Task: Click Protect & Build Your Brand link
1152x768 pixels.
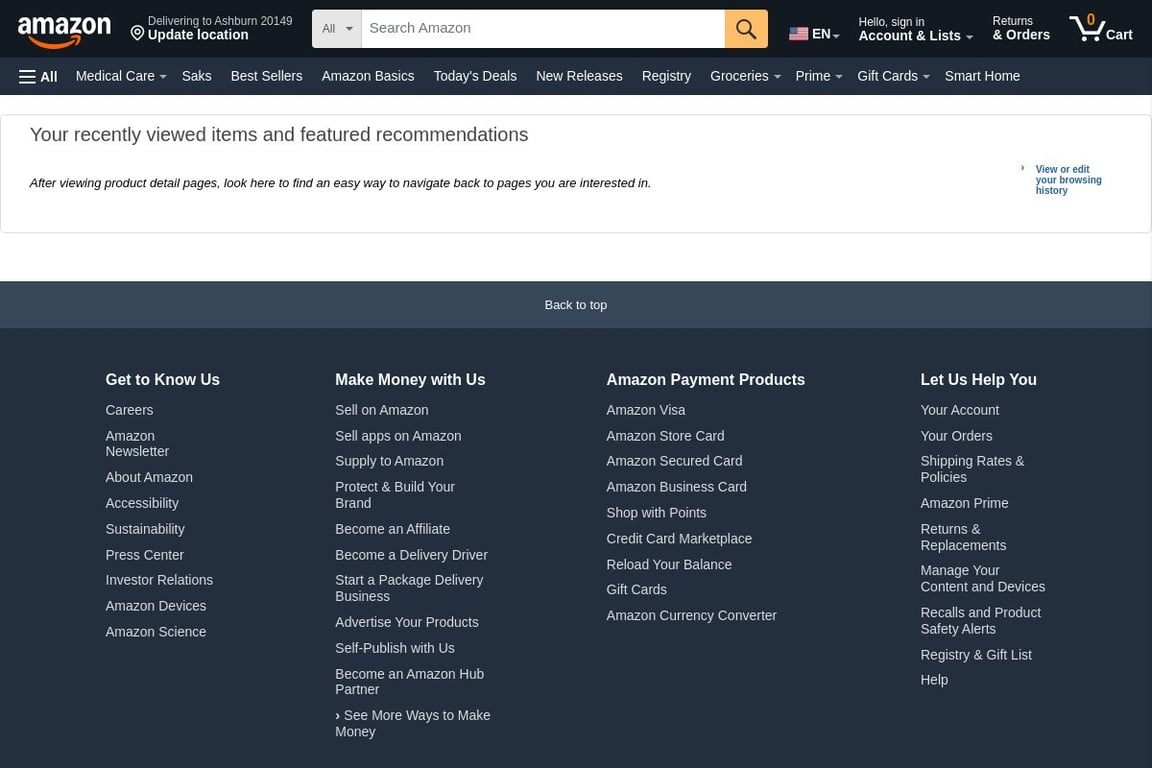Action: pyautogui.click(x=395, y=495)
